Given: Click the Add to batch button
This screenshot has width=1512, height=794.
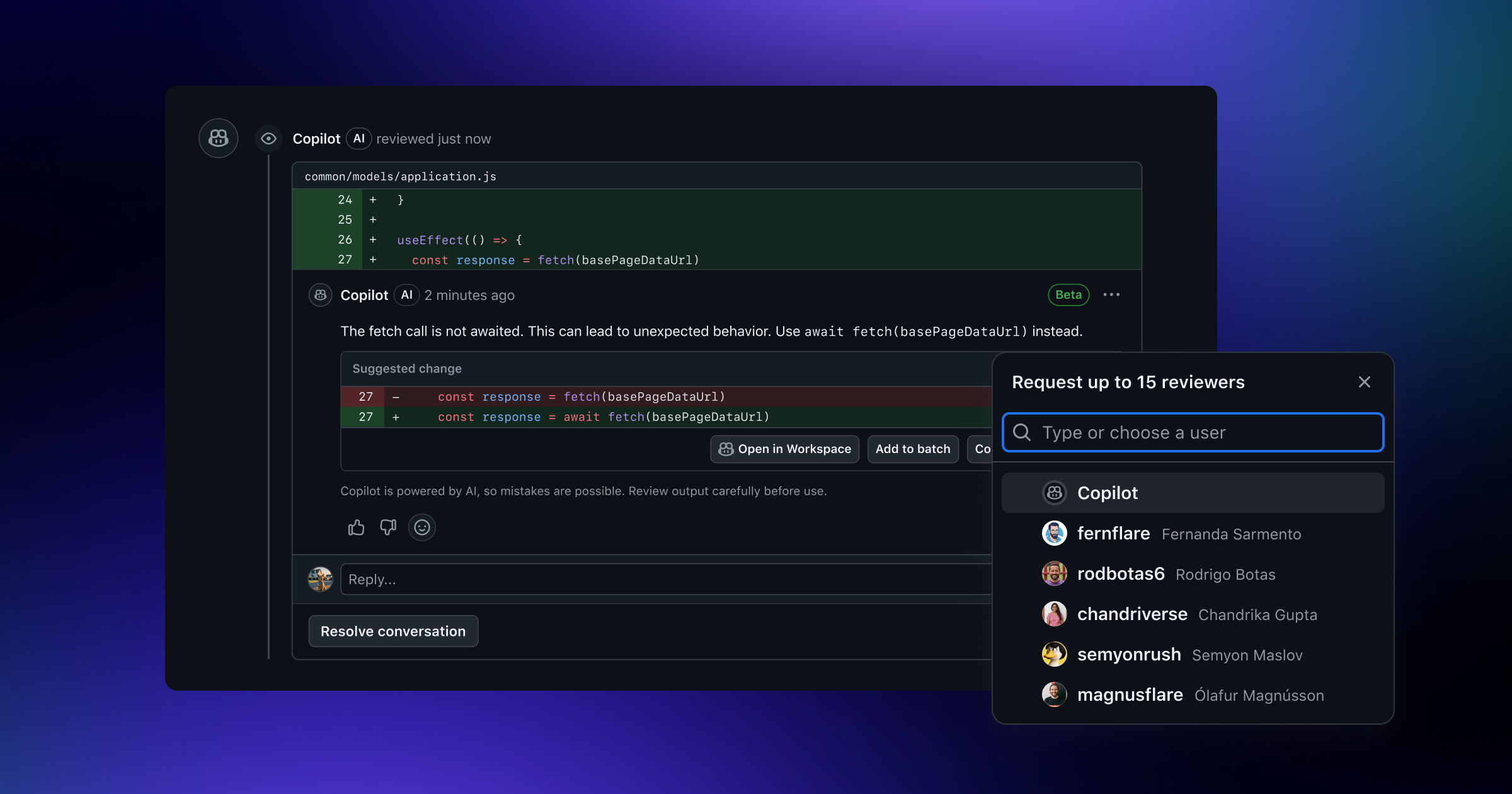Looking at the screenshot, I should [x=912, y=449].
